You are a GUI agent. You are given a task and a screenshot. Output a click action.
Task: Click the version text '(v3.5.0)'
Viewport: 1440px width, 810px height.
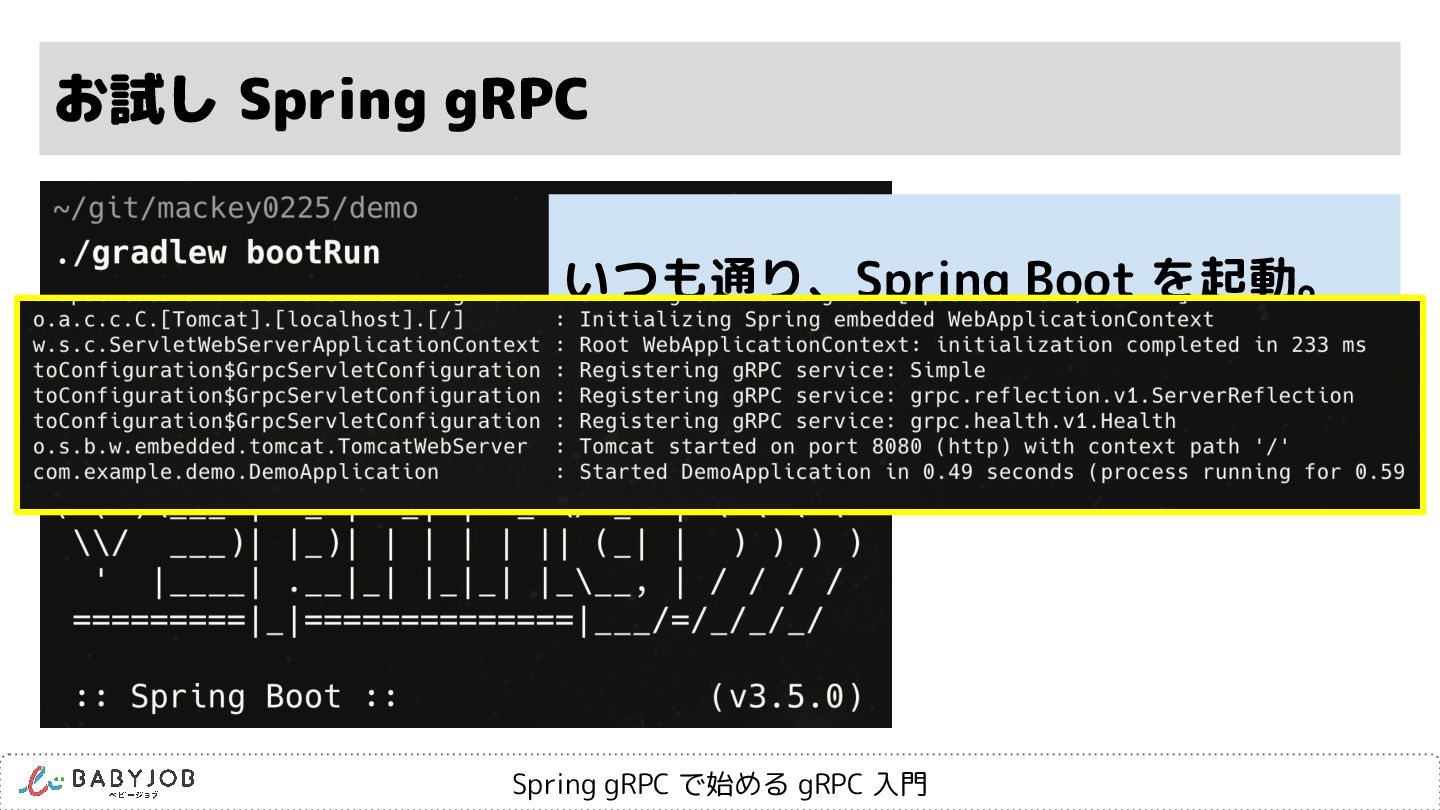[x=786, y=696]
